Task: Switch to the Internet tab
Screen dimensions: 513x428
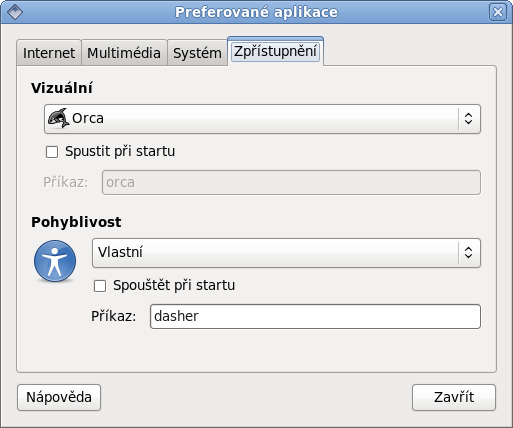Action: pyautogui.click(x=49, y=53)
